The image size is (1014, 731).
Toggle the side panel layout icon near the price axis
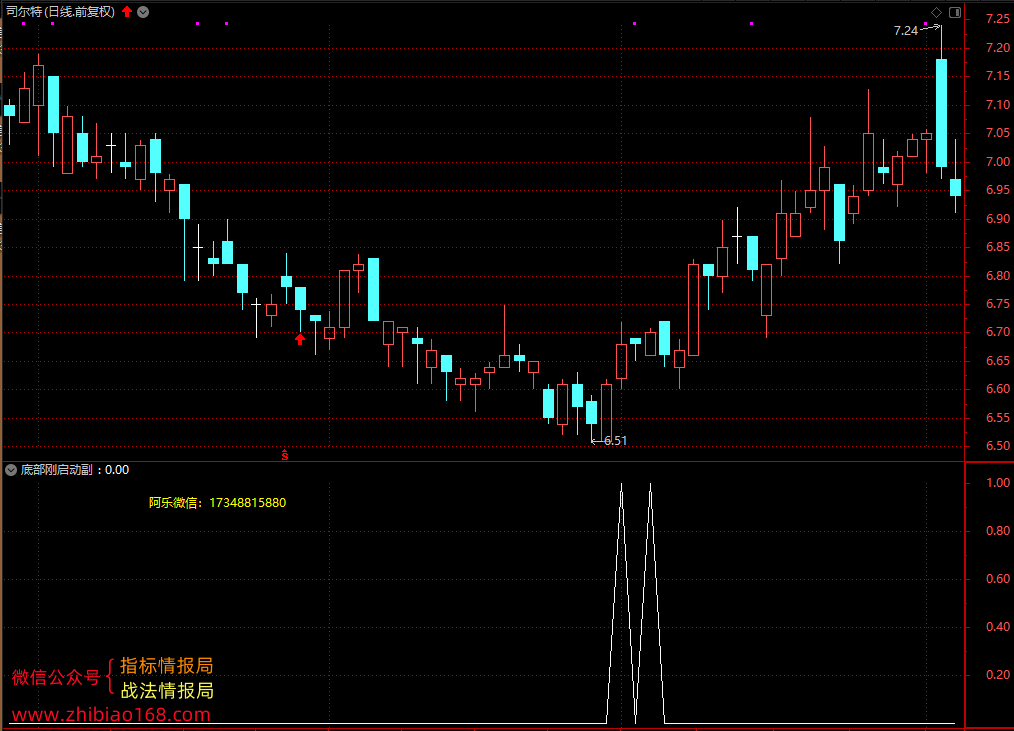point(955,12)
